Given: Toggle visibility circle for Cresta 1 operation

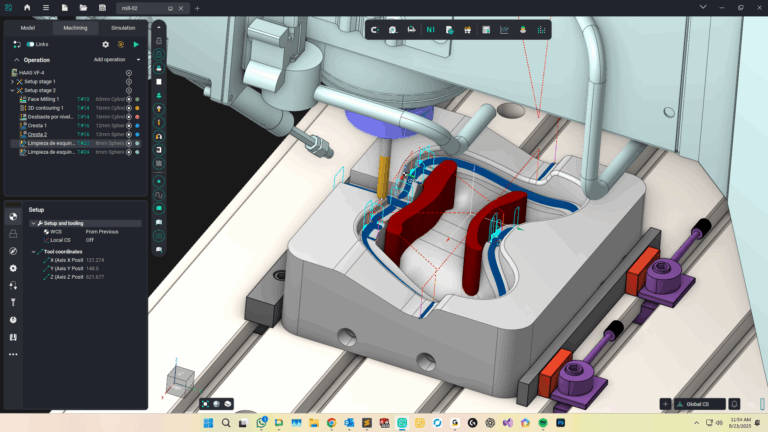Looking at the screenshot, I should pyautogui.click(x=129, y=125).
